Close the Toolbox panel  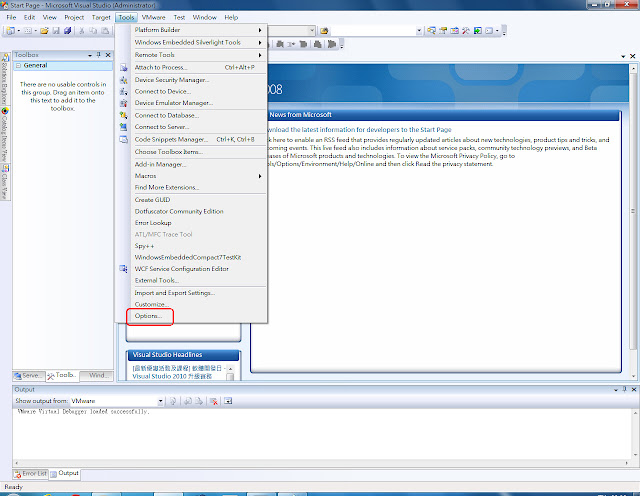pos(108,55)
